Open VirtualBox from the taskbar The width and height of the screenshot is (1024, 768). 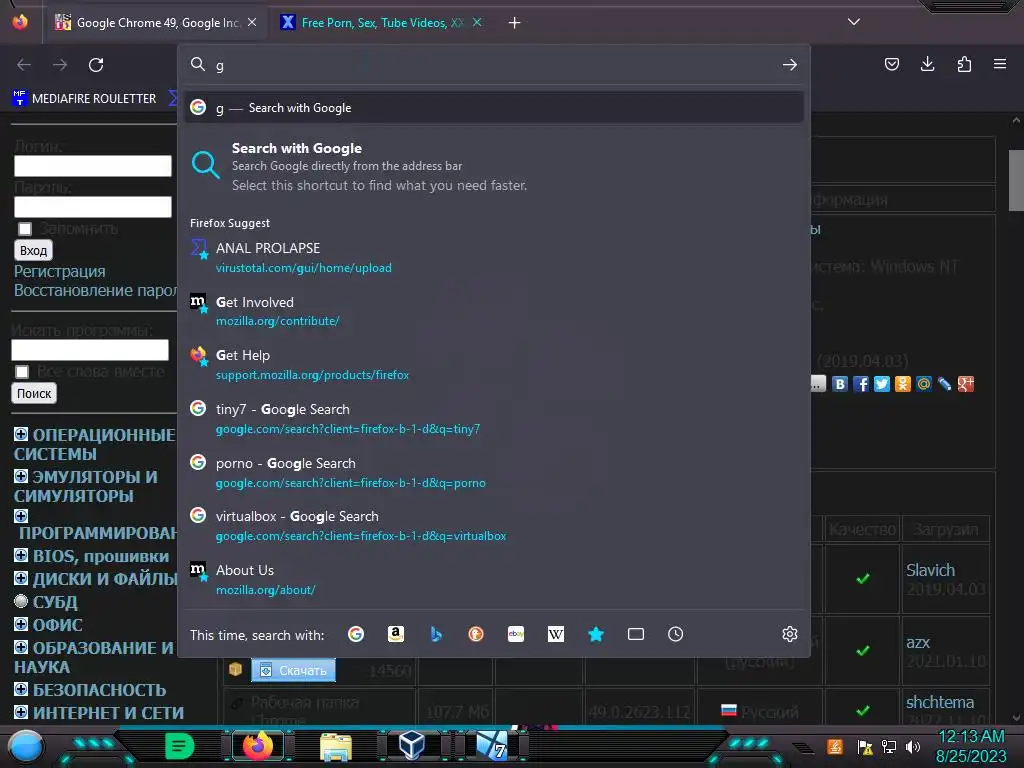click(411, 745)
